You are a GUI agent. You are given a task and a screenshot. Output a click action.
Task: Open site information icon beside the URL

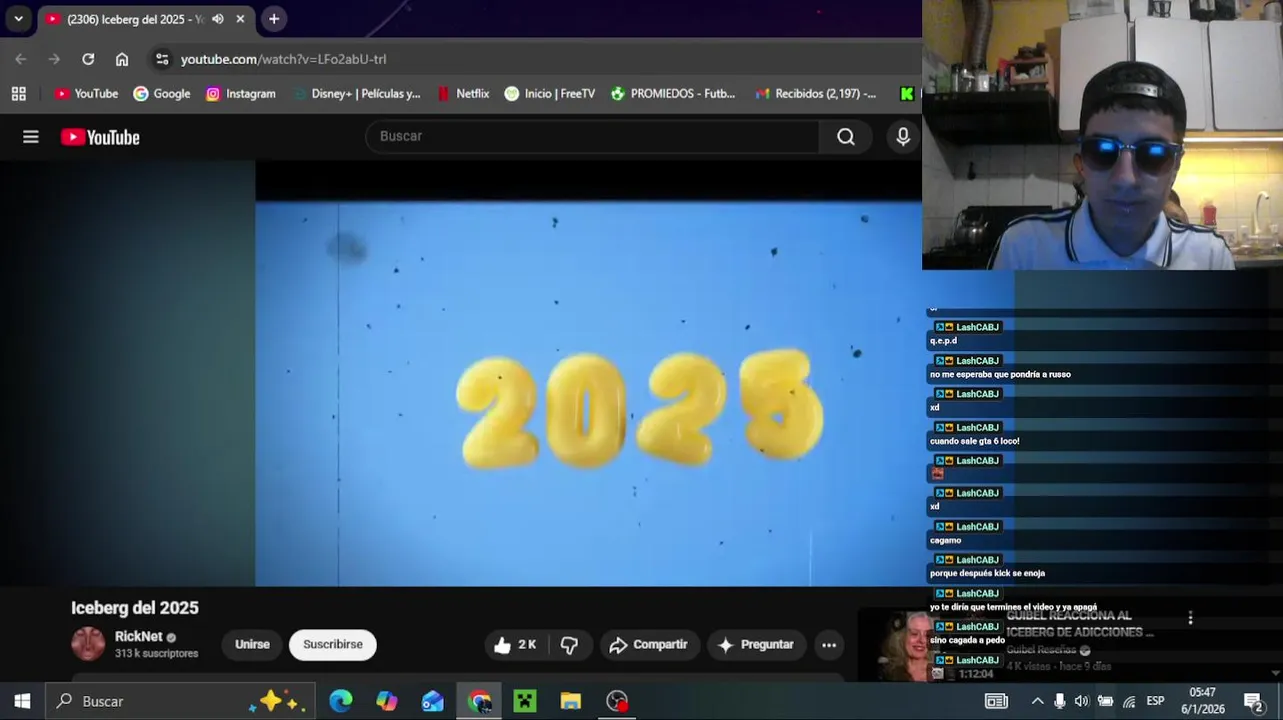point(162,59)
